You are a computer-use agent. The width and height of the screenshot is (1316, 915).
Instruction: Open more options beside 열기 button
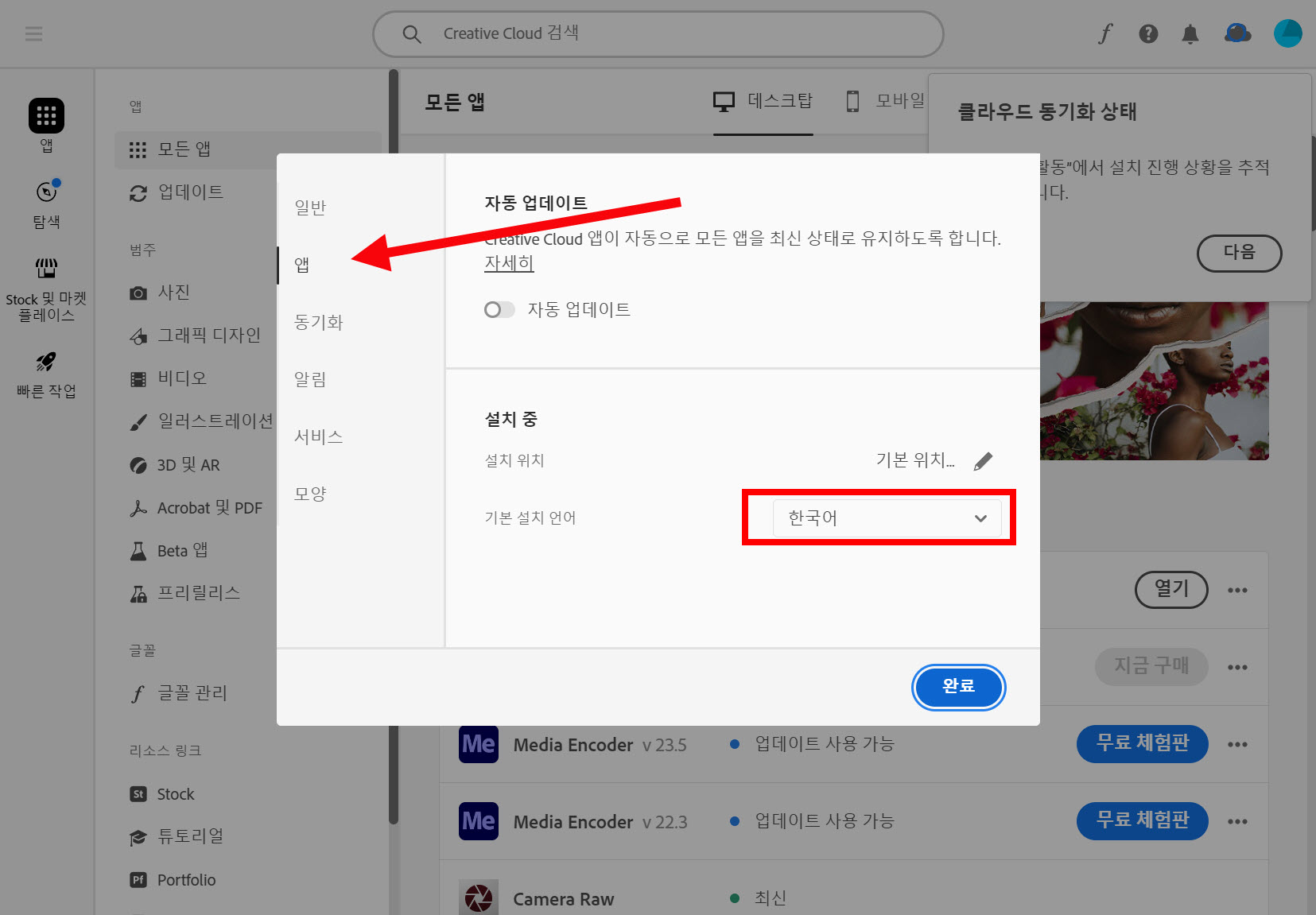[1237, 590]
